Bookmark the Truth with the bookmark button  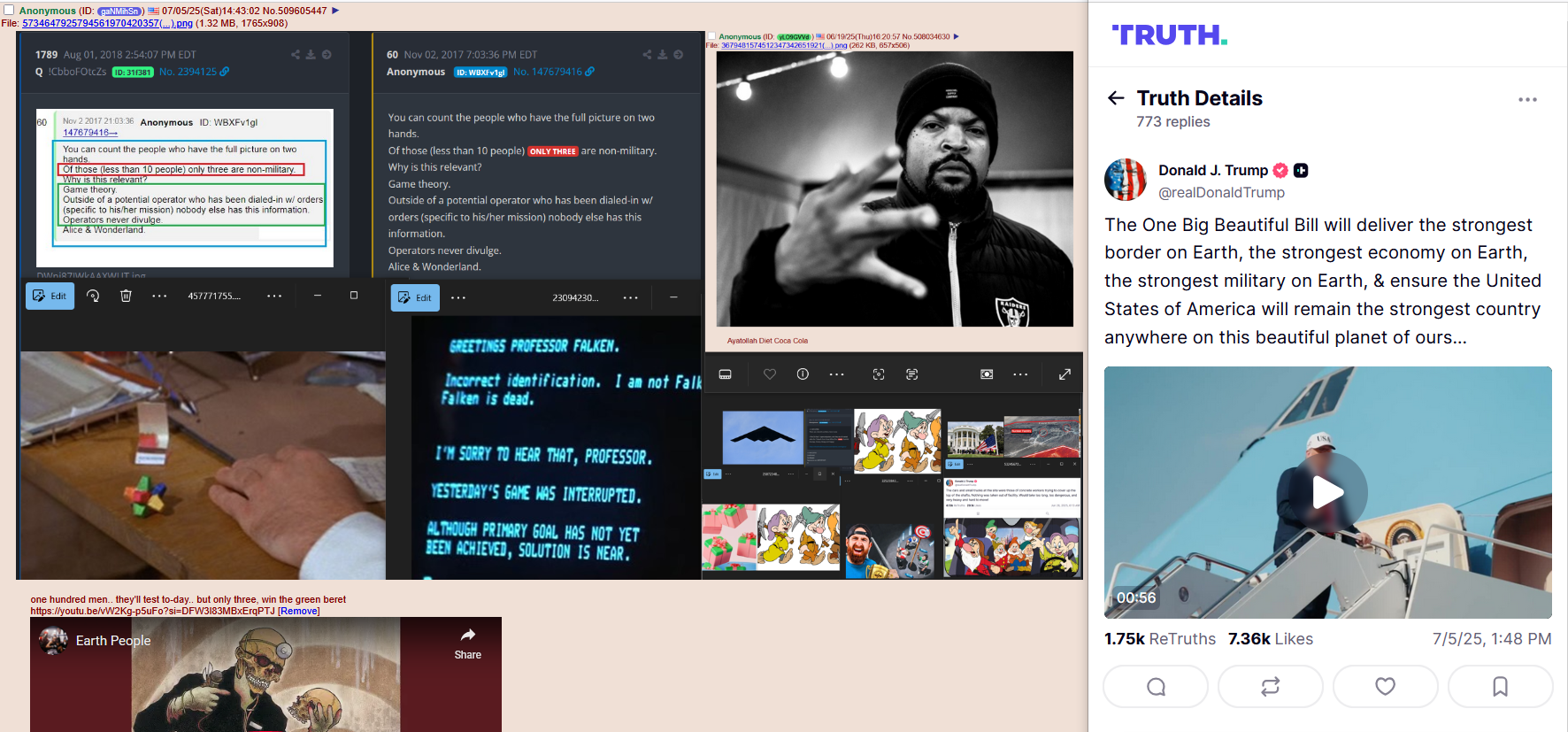click(1501, 687)
